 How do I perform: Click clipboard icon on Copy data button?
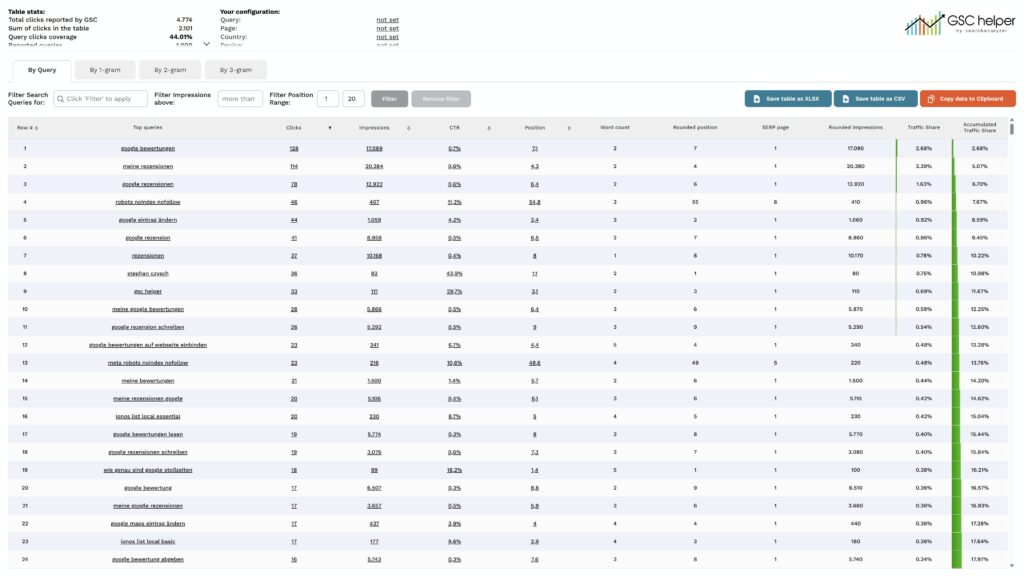pyautogui.click(x=931, y=99)
